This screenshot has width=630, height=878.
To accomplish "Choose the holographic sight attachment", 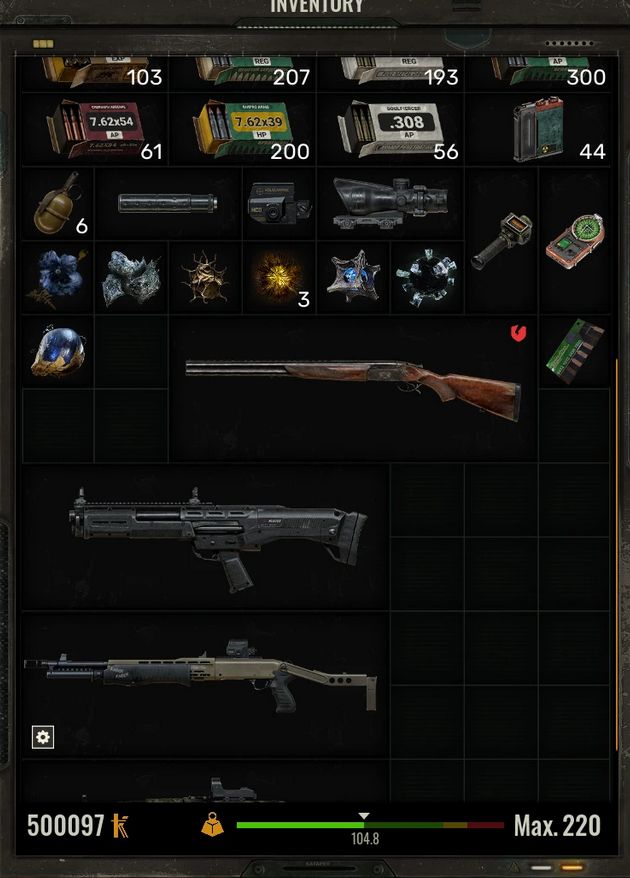I will click(x=279, y=204).
